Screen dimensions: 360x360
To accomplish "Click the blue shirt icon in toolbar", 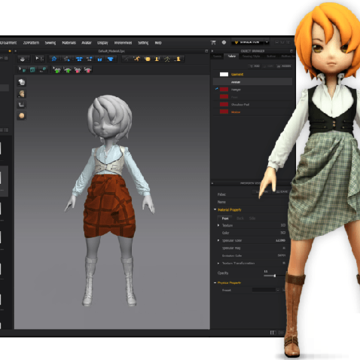I will [79, 59].
